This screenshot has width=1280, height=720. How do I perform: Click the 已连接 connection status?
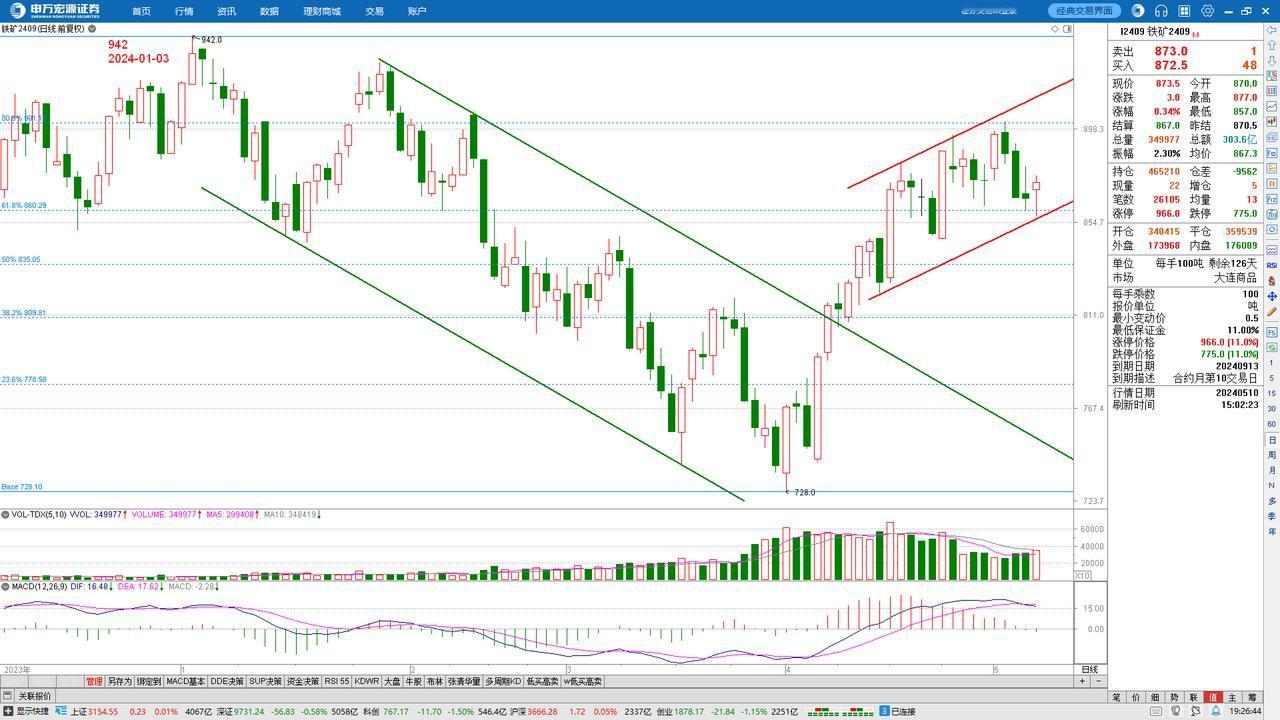click(903, 712)
